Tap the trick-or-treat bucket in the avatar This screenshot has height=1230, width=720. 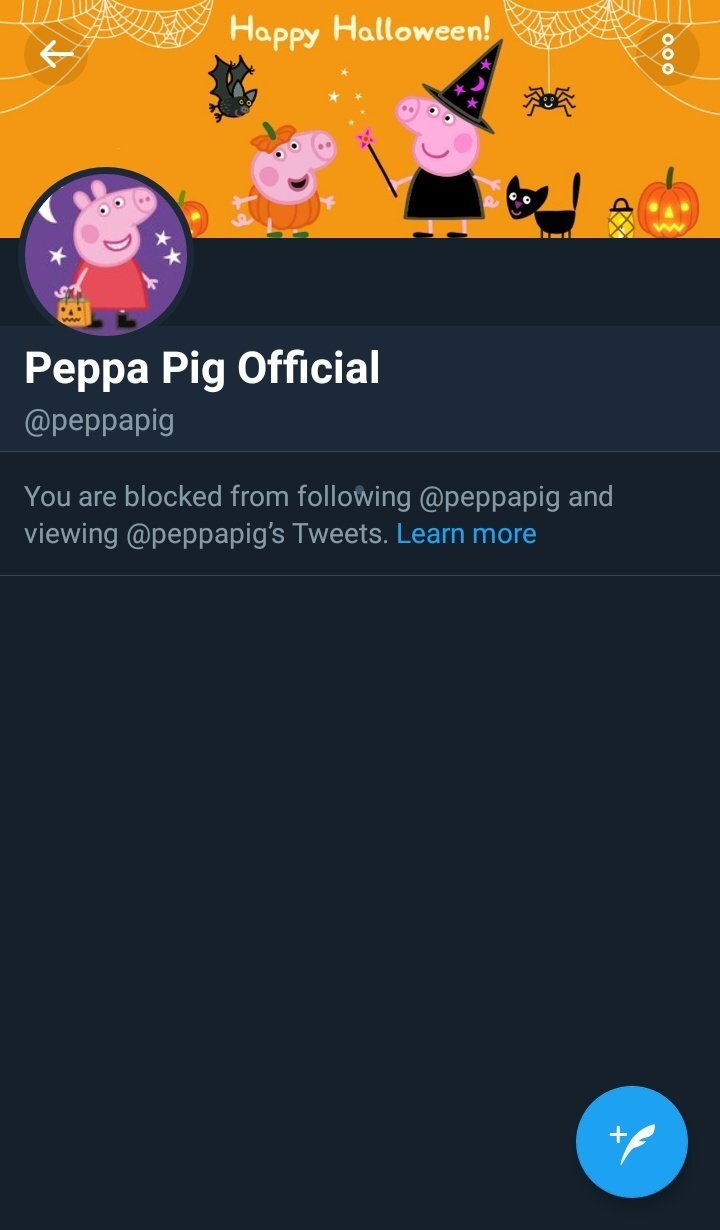pyautogui.click(x=74, y=311)
